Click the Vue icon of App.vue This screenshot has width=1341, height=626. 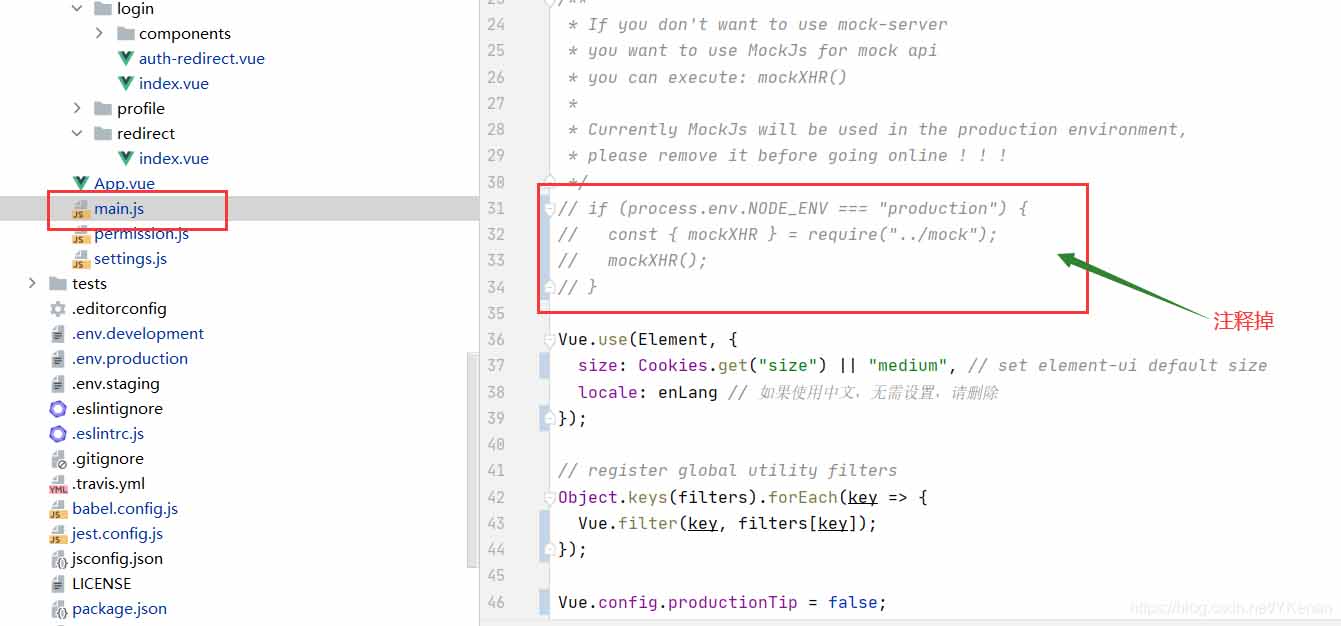tap(81, 184)
